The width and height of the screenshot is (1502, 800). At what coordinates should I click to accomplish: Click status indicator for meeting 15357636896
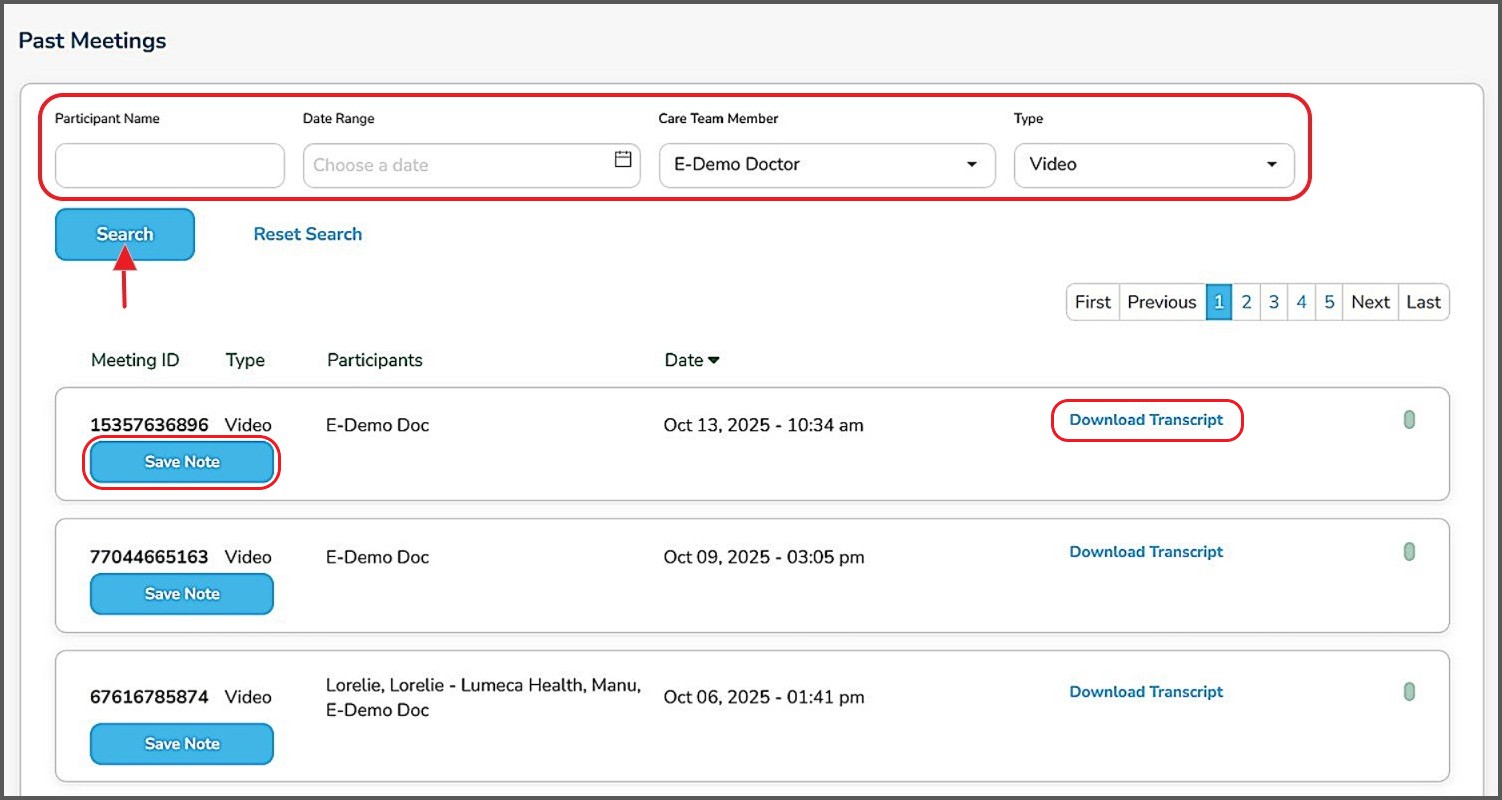[x=1409, y=420]
